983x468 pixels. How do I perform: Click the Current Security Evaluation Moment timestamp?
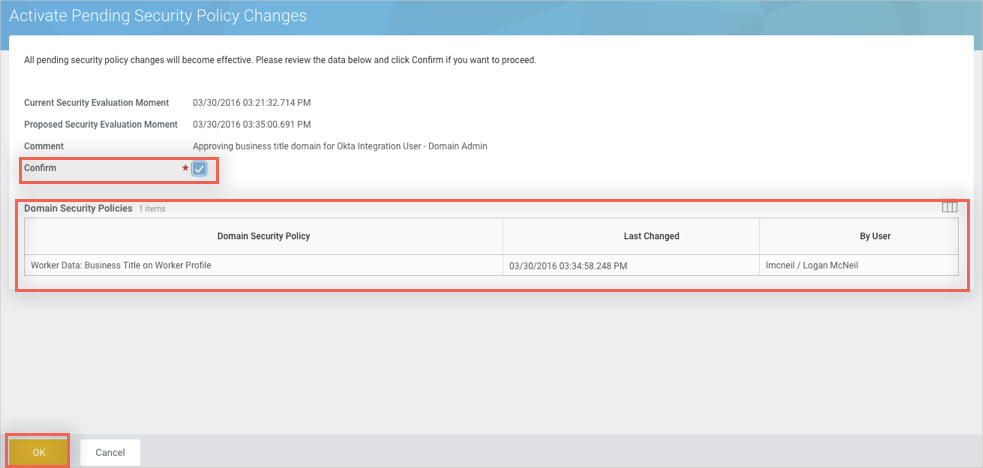(x=251, y=102)
